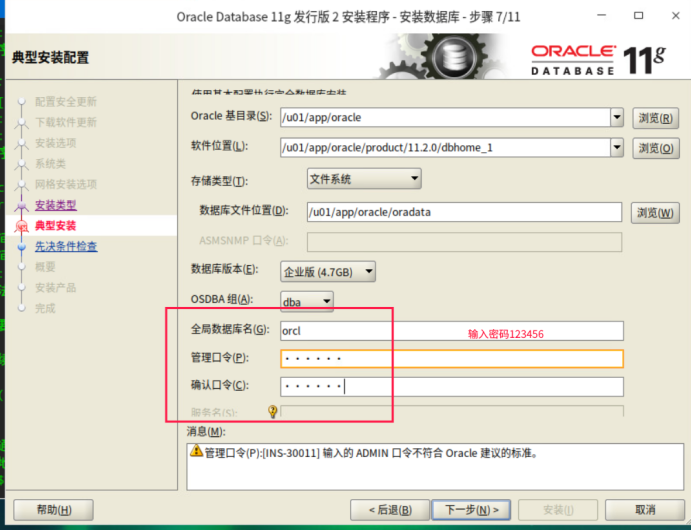
Task: Click the 网格安装选项 step
Action: [x=66, y=184]
